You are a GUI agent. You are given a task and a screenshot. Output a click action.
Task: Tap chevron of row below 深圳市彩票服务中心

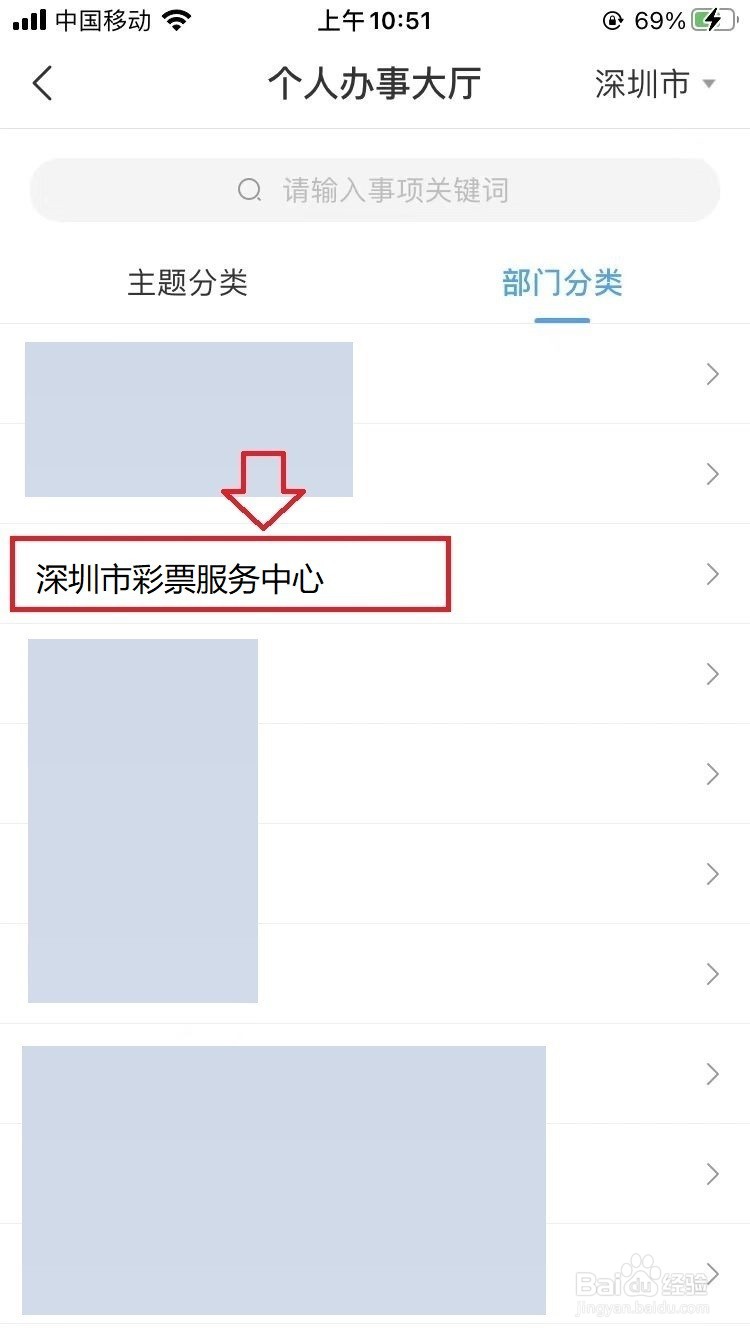713,674
